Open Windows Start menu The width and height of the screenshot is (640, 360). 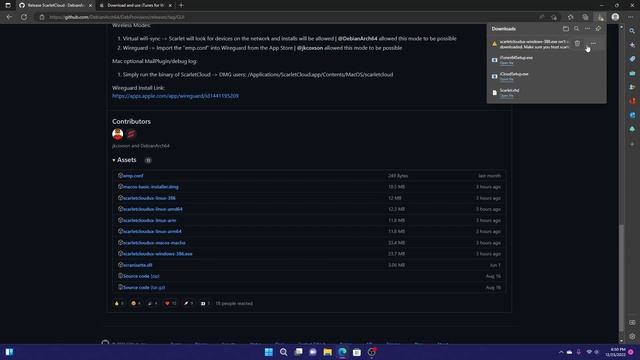click(x=269, y=352)
